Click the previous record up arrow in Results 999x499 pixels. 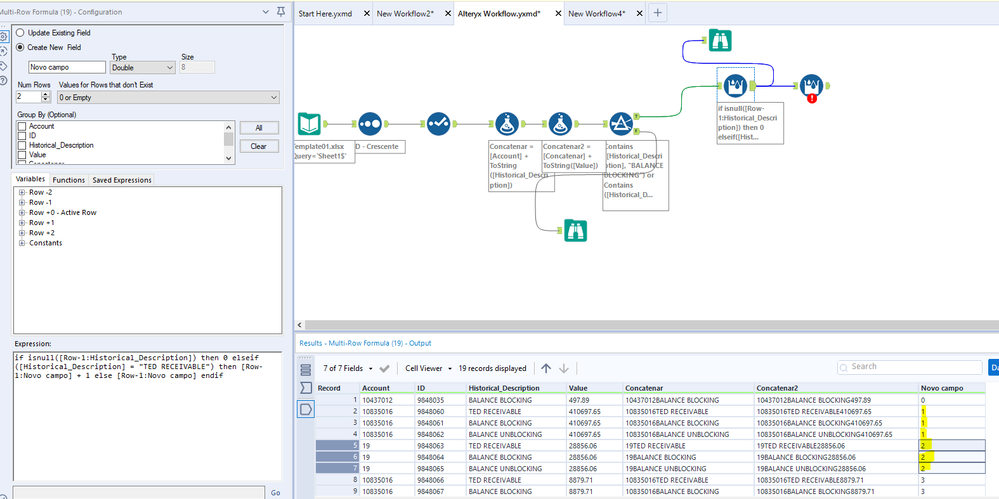(546, 368)
